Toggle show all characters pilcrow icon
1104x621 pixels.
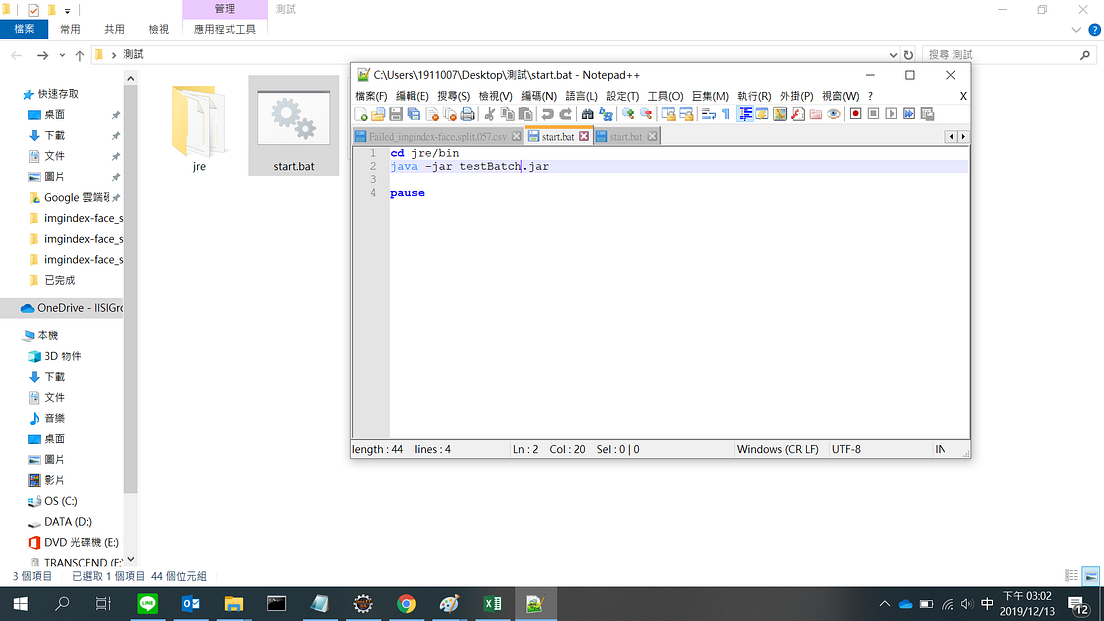pos(726,114)
